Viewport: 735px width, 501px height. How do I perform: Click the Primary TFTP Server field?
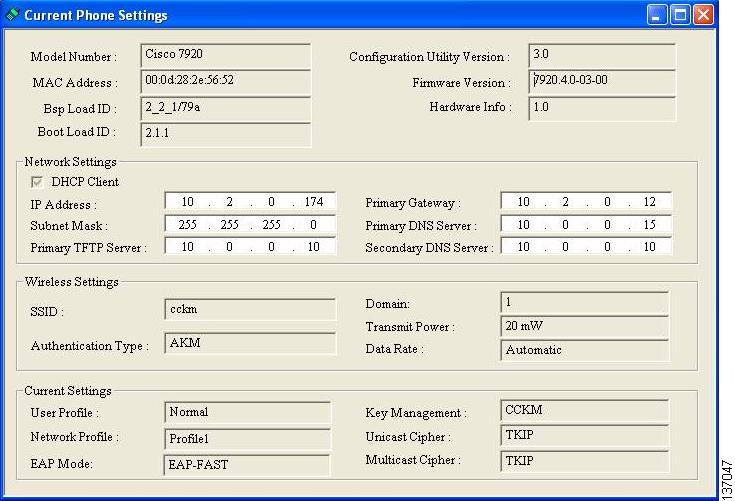[250, 246]
